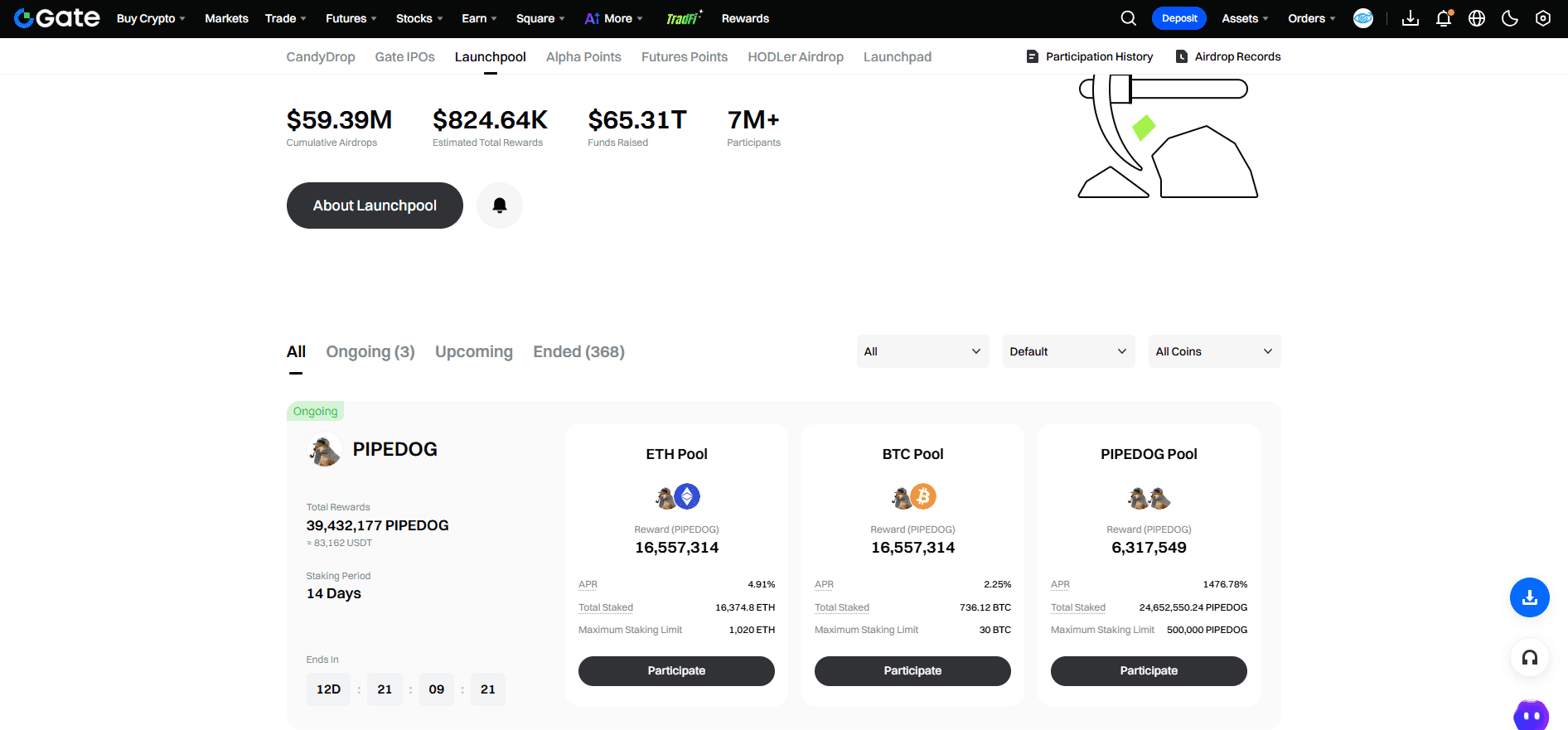Viewport: 1568px width, 730px height.
Task: Open the AI More menu
Action: point(613,18)
